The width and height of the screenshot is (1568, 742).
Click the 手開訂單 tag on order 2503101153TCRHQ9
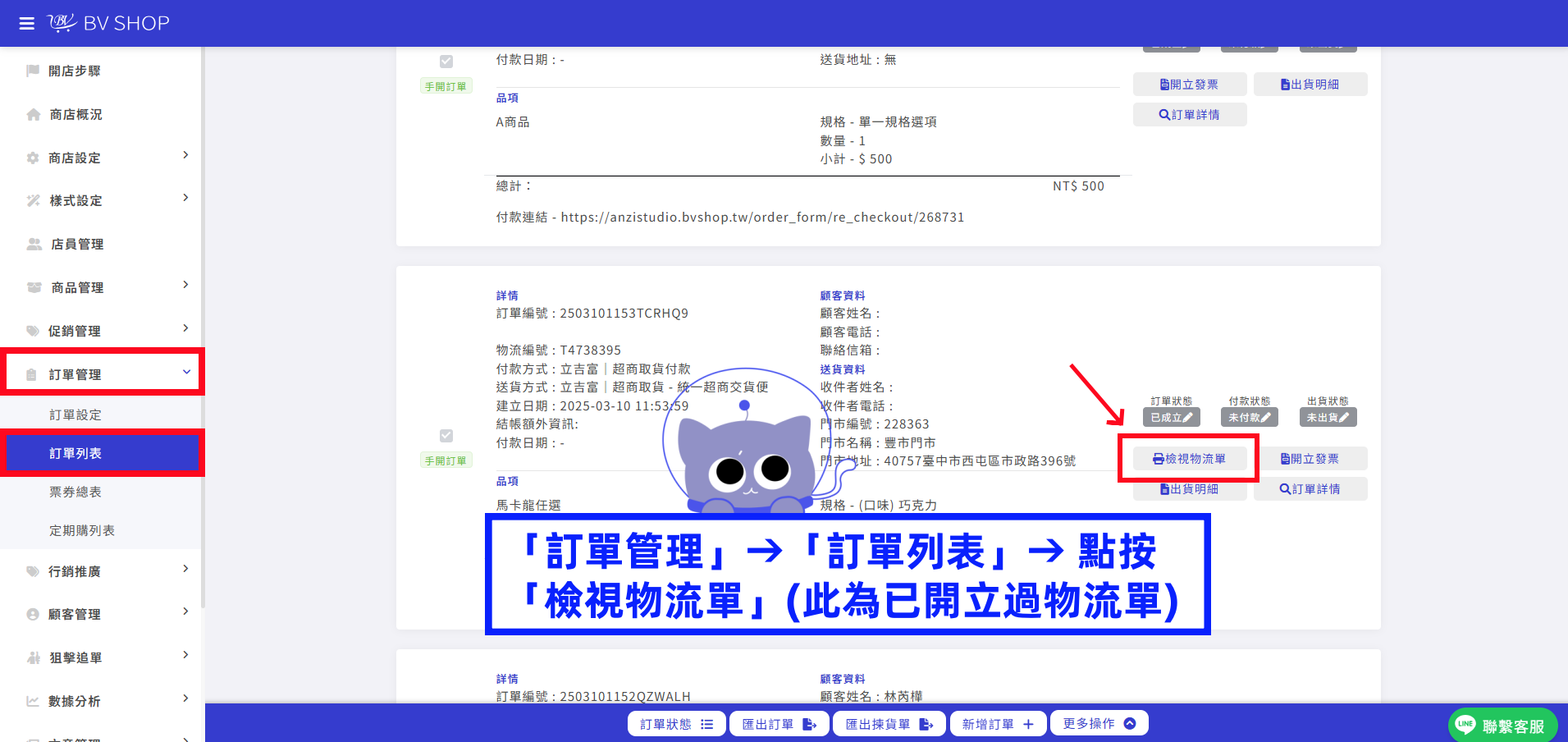446,461
